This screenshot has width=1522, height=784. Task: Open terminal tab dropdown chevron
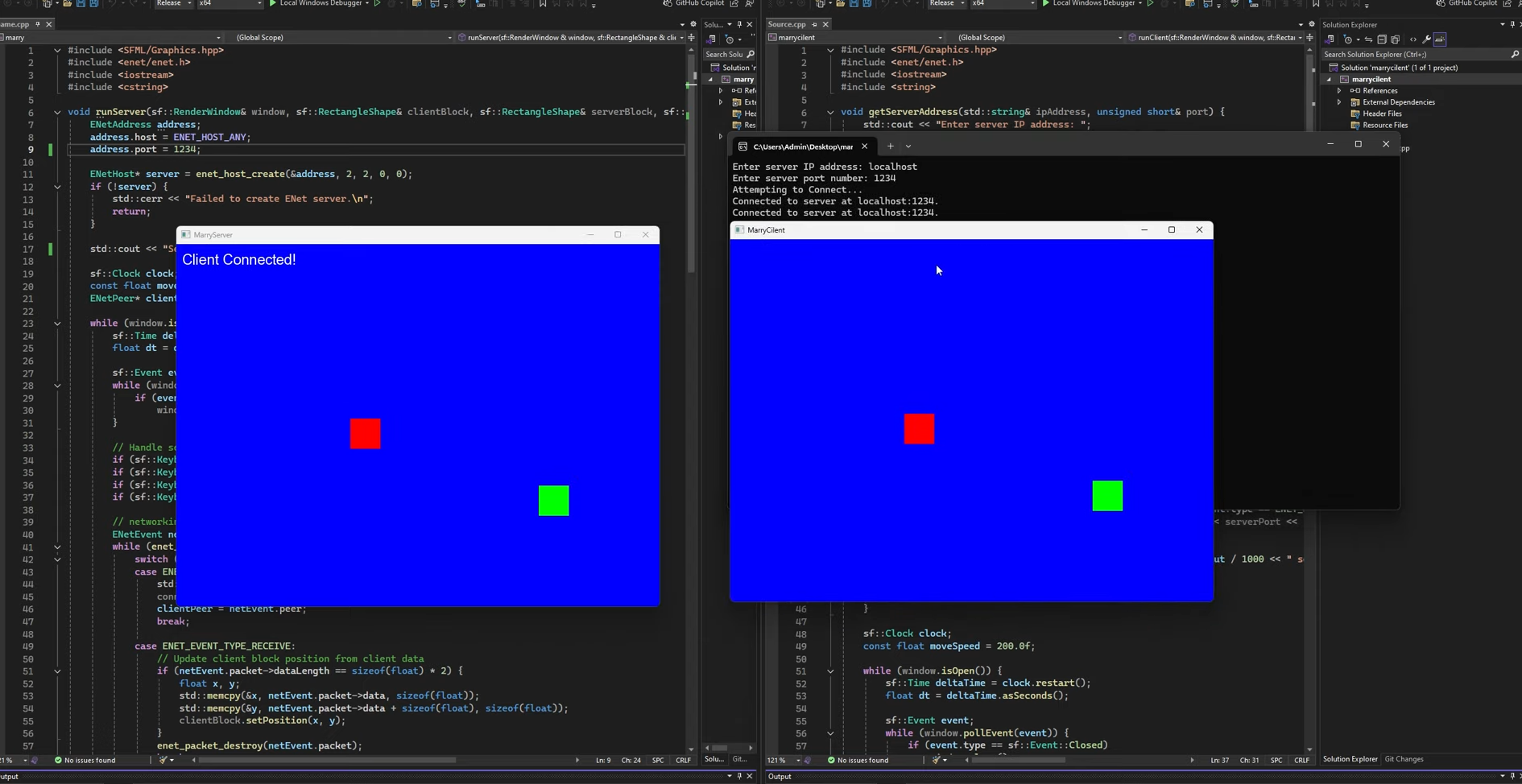[908, 146]
